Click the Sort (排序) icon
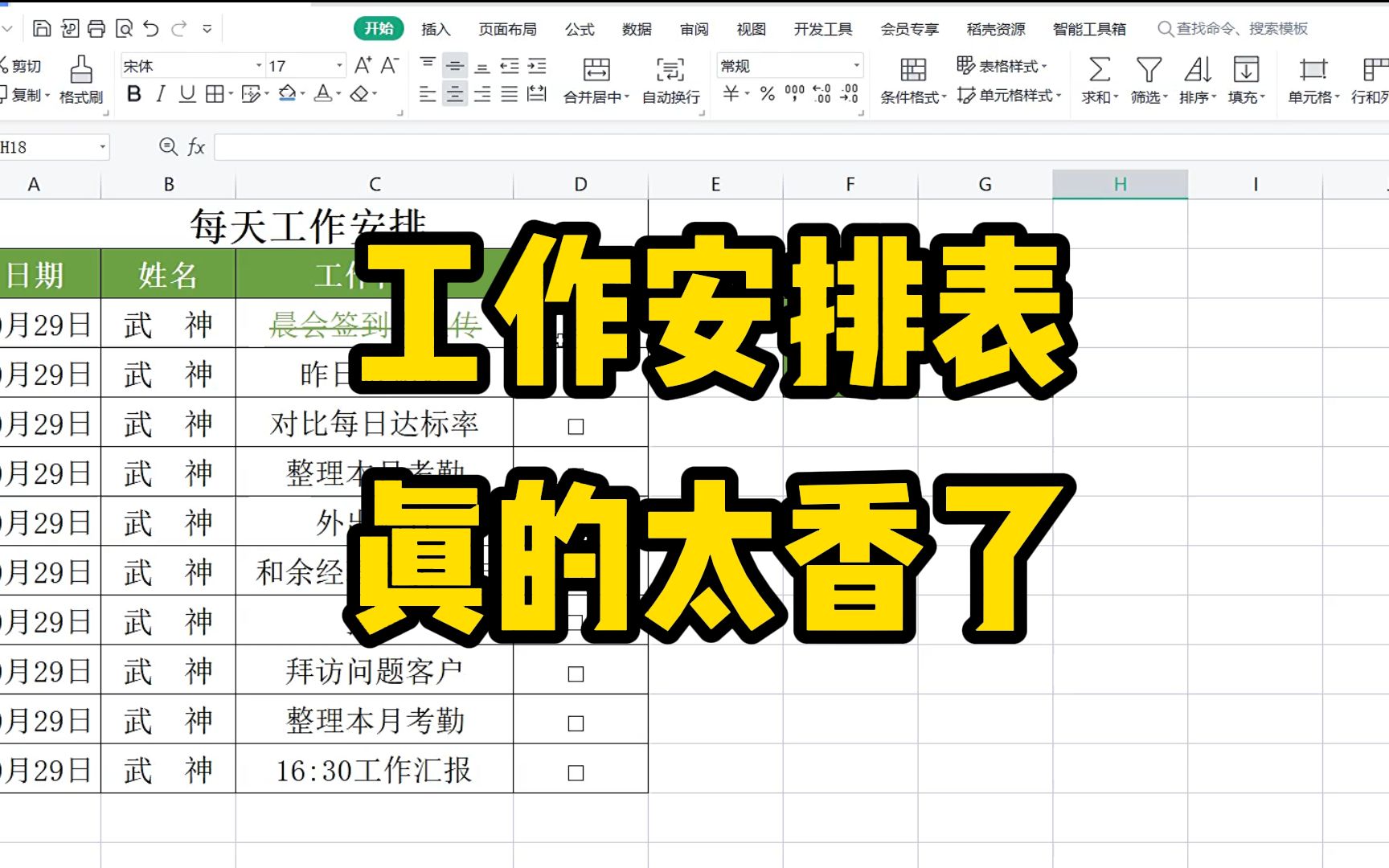Screen dimensions: 1389x868 [x=1198, y=70]
